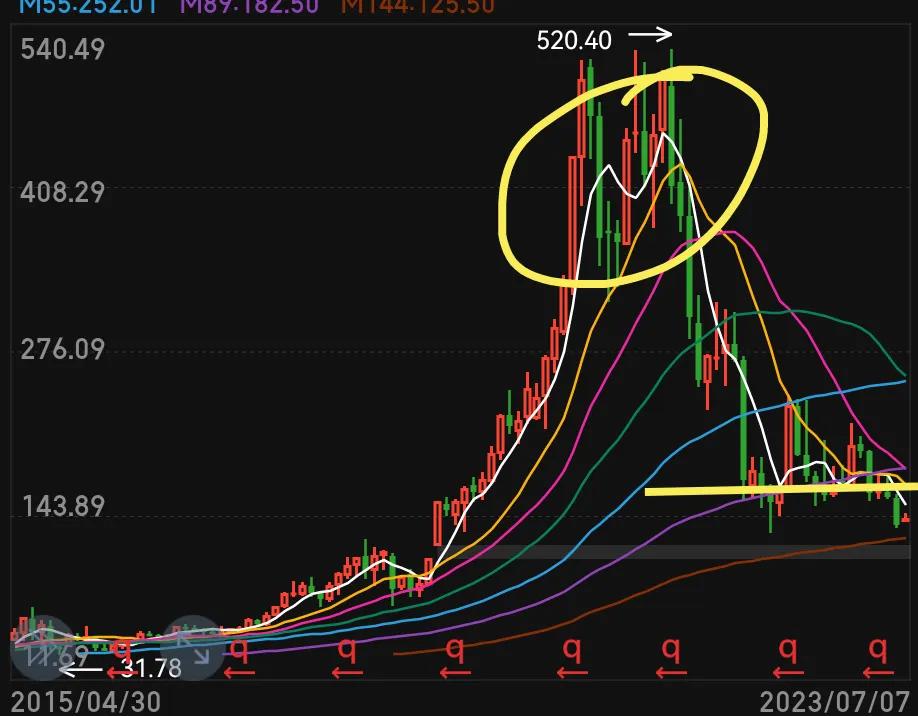The image size is (918, 716).
Task: Tap the 2023/07/07 end date
Action: (834, 702)
